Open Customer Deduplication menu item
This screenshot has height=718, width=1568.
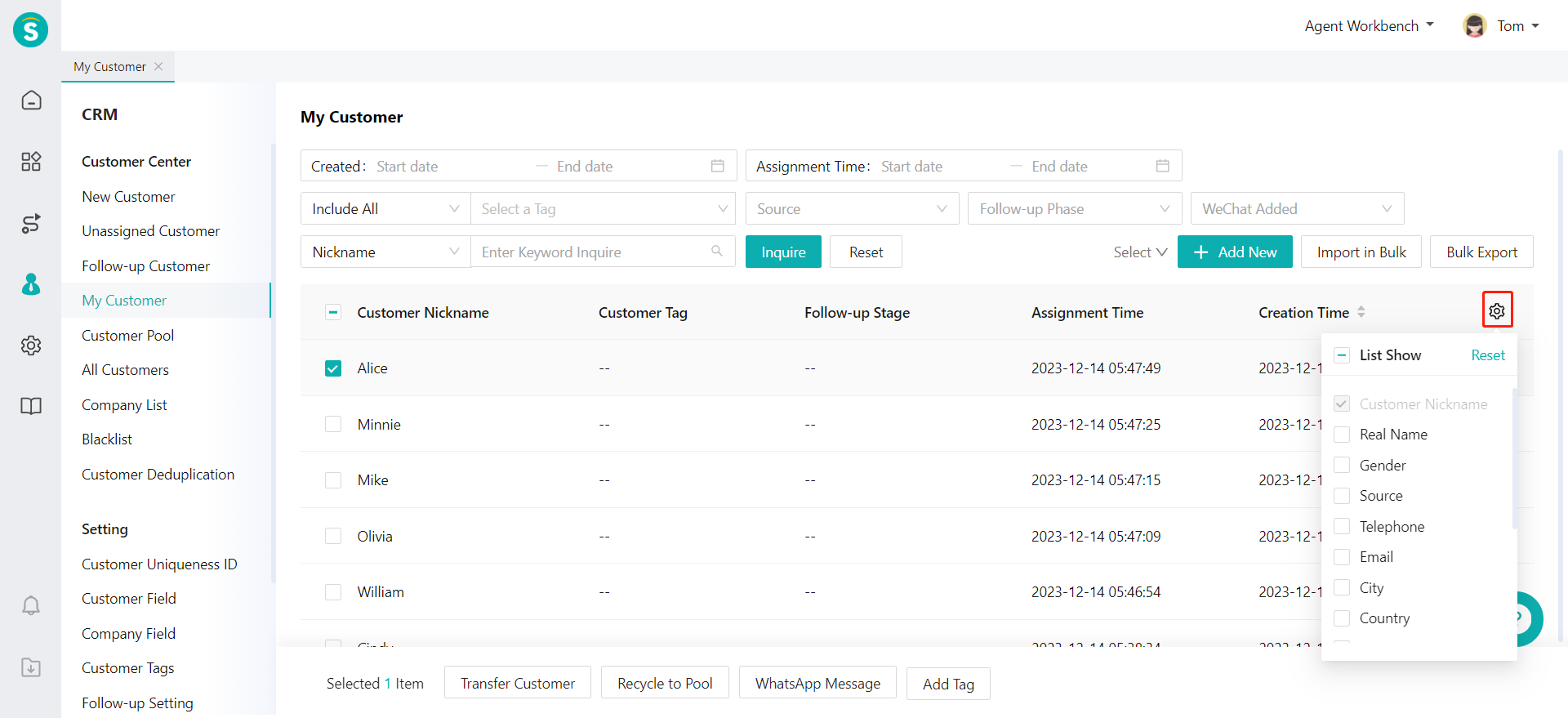pyautogui.click(x=158, y=474)
